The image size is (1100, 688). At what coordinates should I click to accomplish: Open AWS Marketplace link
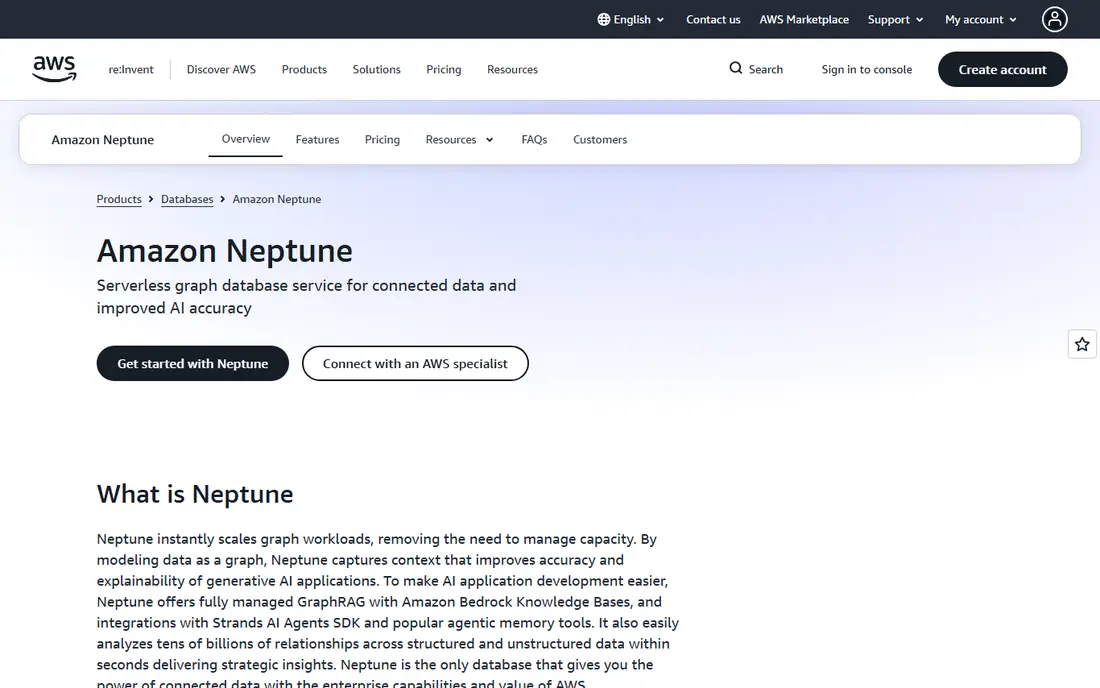coord(804,20)
